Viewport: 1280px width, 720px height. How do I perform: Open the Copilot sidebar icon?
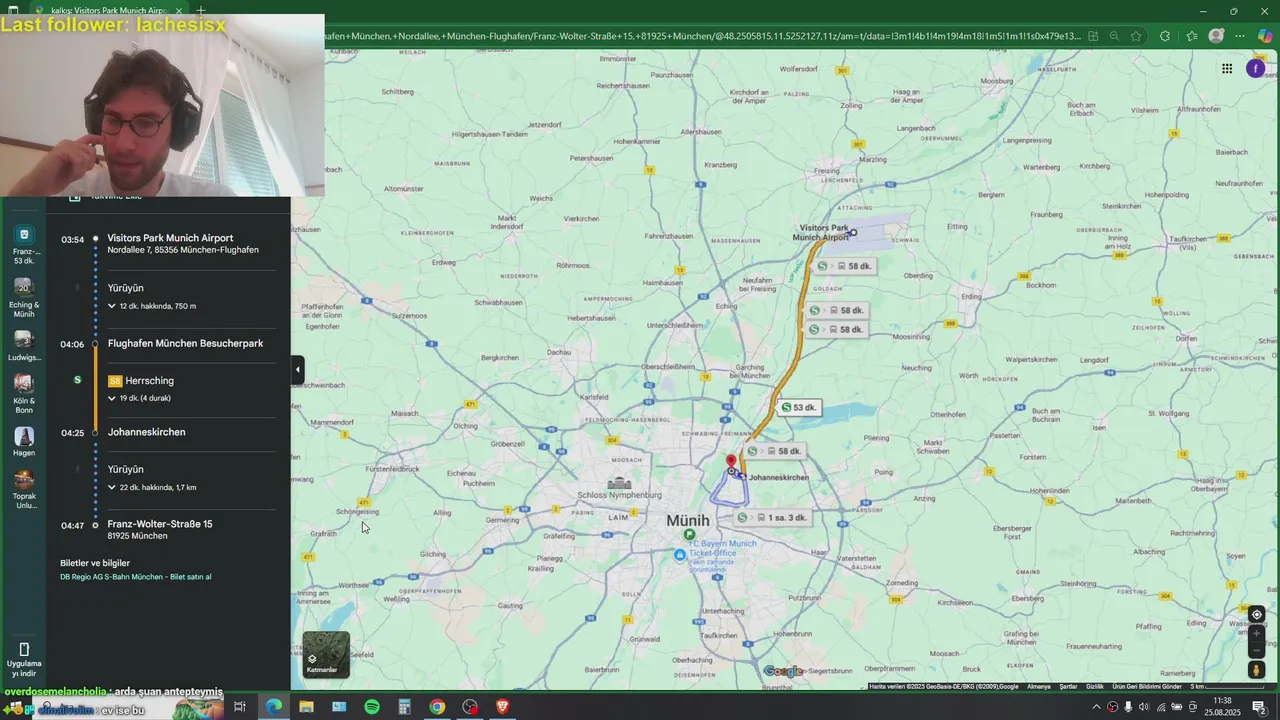tap(1265, 36)
